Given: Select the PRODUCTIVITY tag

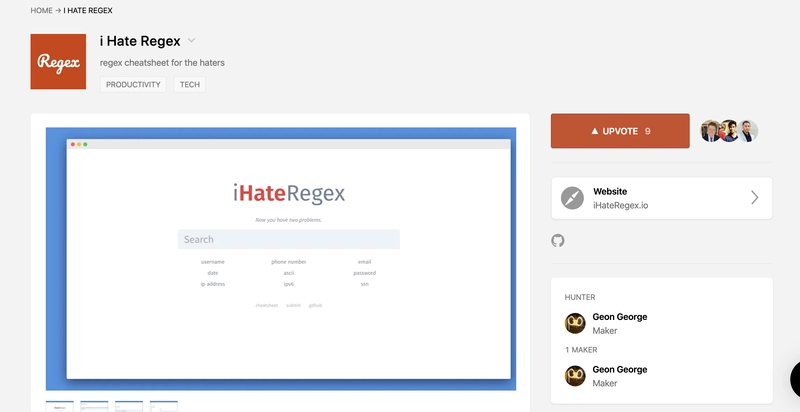Looking at the screenshot, I should click(x=133, y=85).
